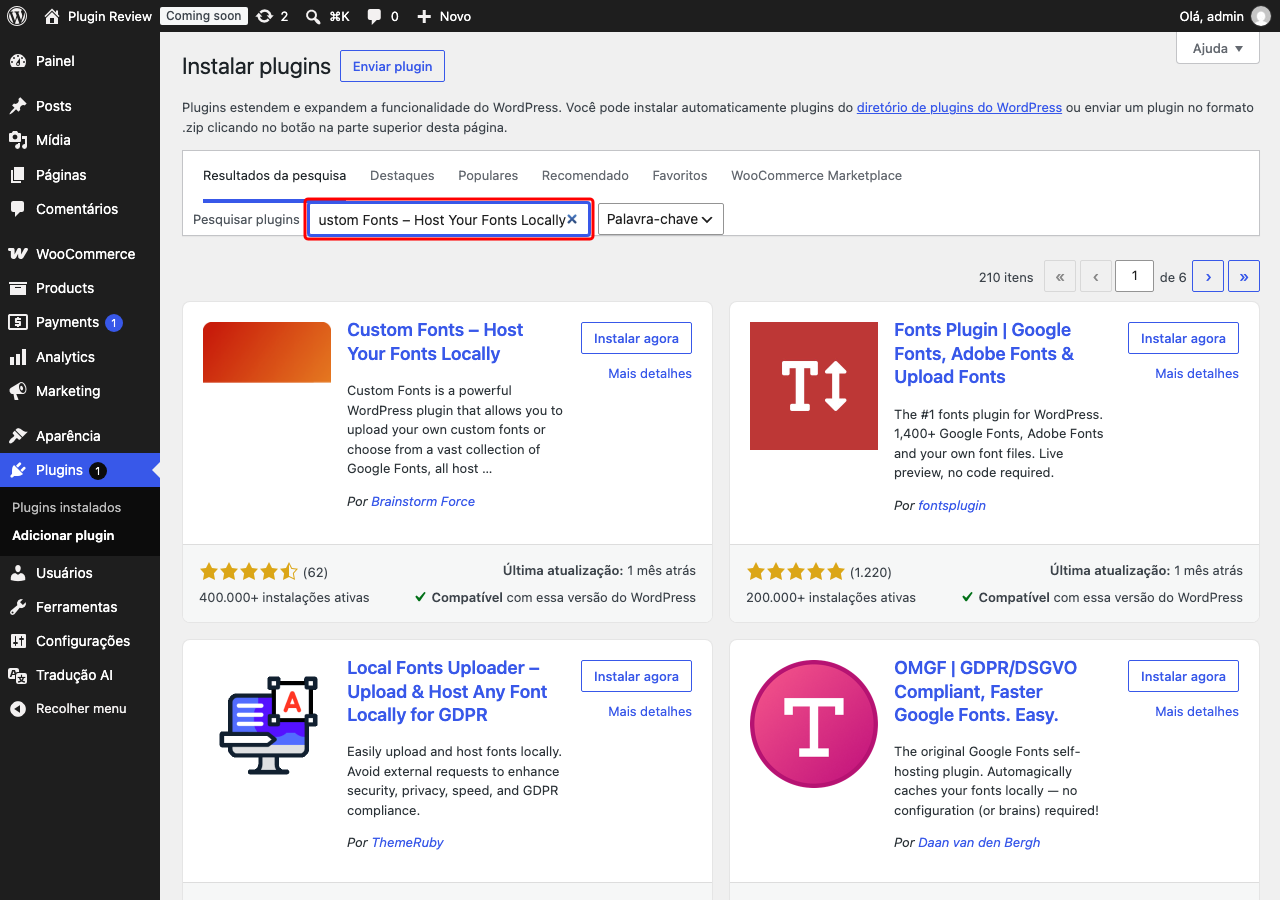Open the comments bubble in the admin bar
The image size is (1280, 900).
(x=374, y=16)
